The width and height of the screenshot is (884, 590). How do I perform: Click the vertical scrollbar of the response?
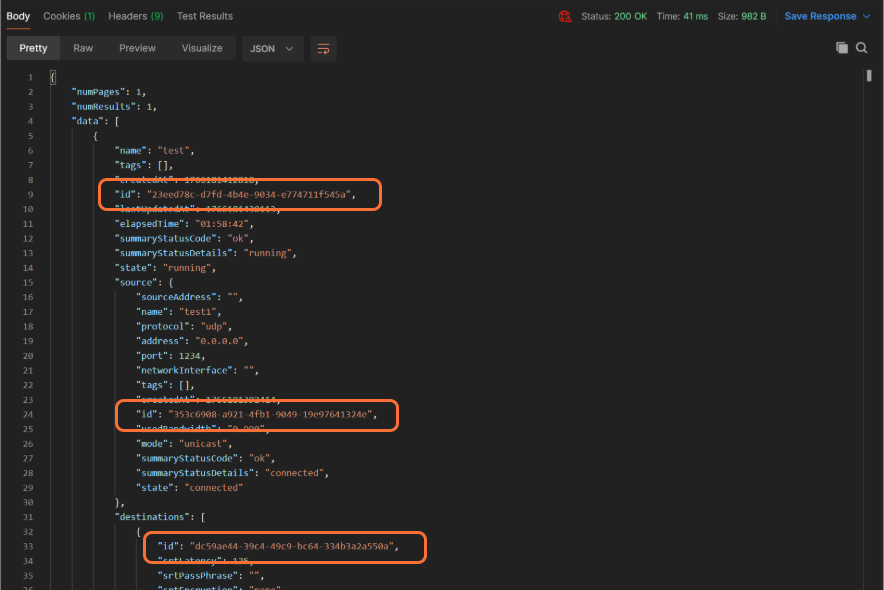869,76
